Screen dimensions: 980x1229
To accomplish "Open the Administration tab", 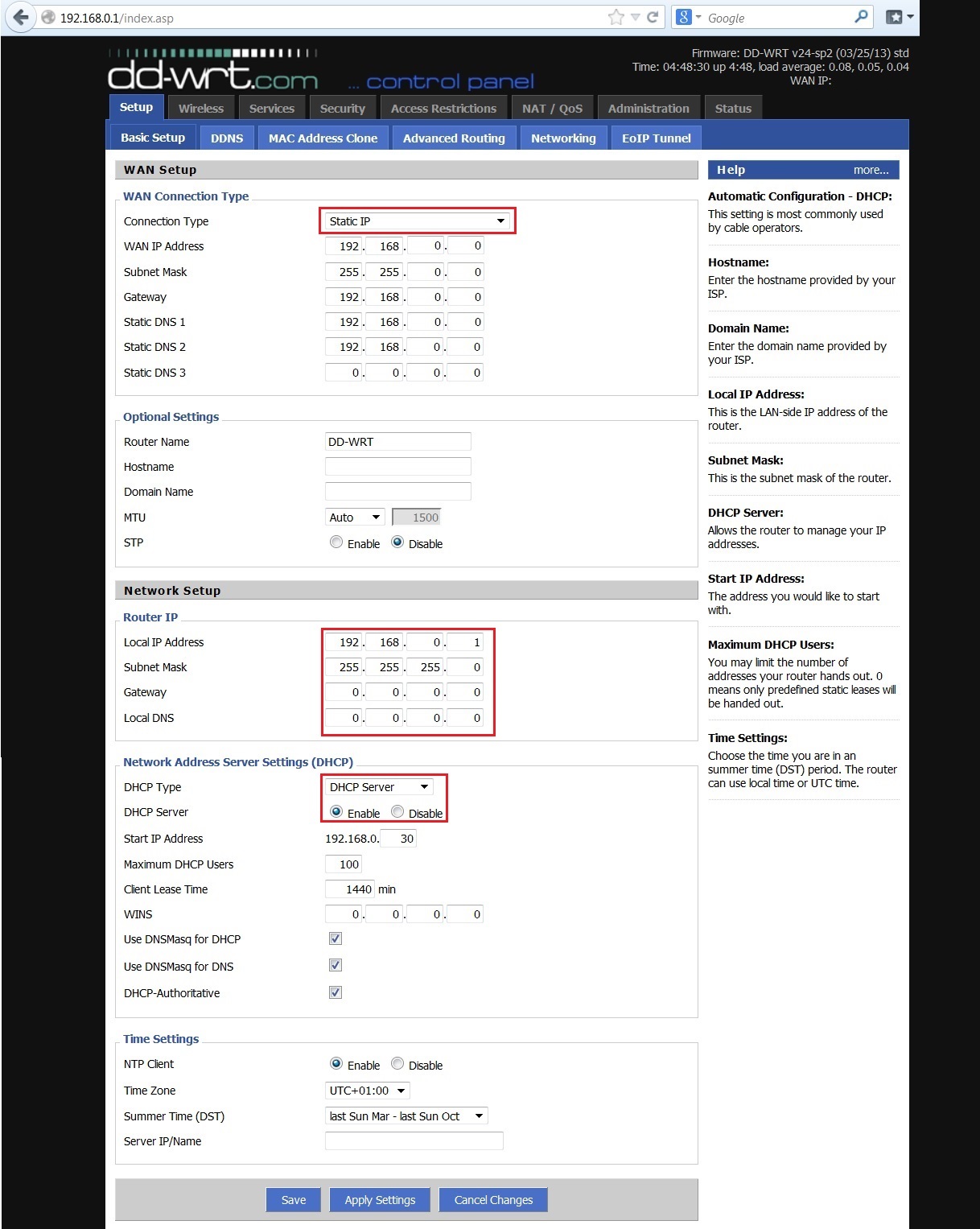I will 649,109.
